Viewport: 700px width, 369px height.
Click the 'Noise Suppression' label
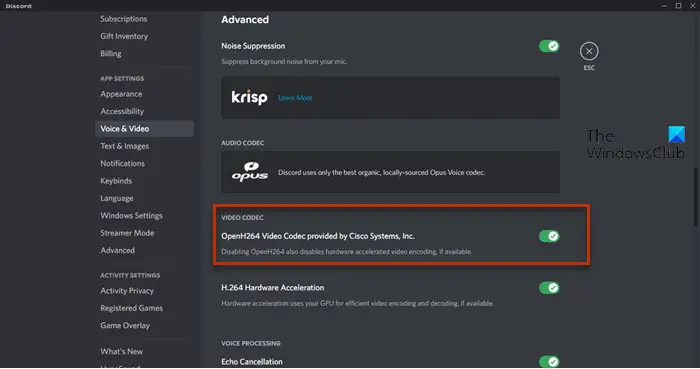(253, 46)
